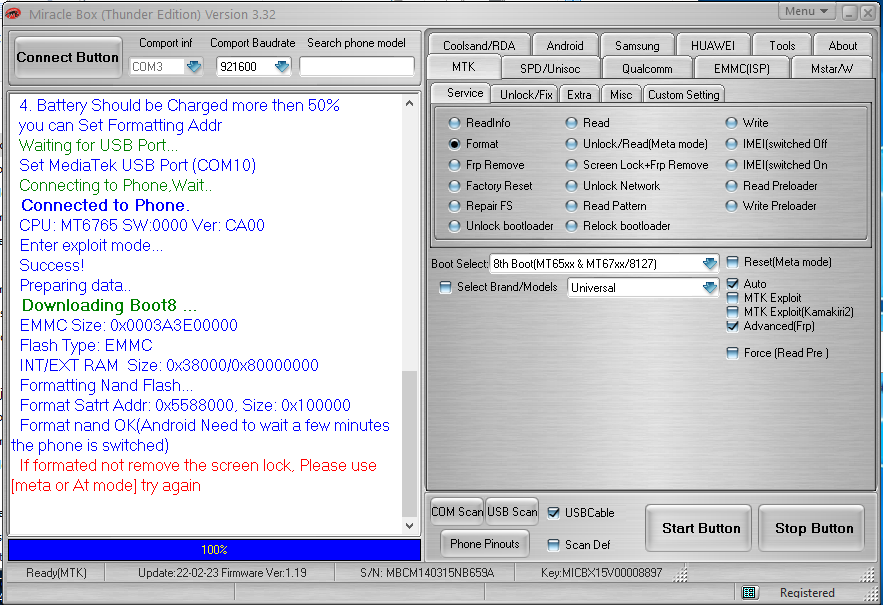Image resolution: width=883 pixels, height=605 pixels.
Task: Click the Stop Button
Action: pos(811,528)
